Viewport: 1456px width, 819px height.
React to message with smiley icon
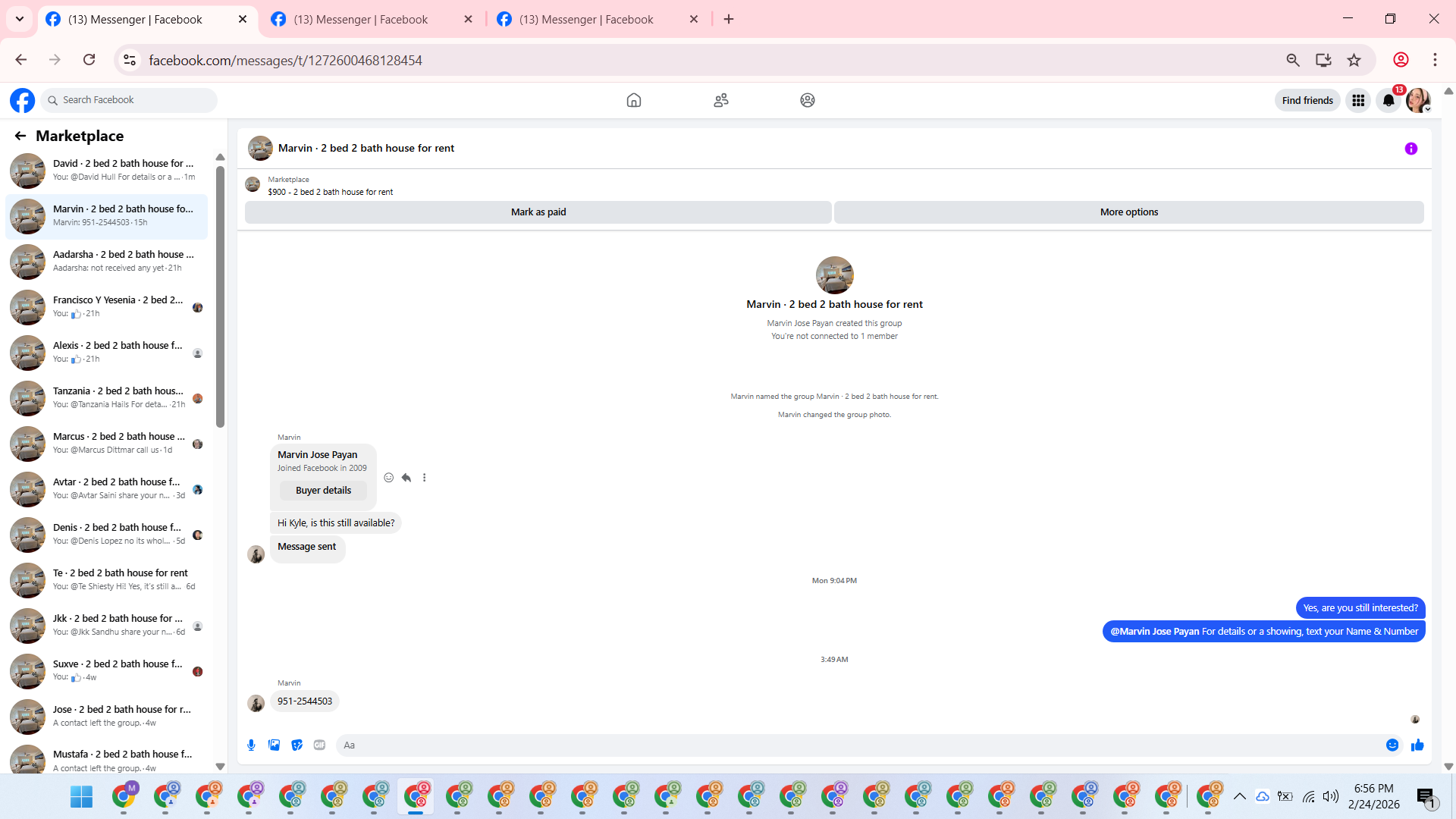(x=388, y=478)
